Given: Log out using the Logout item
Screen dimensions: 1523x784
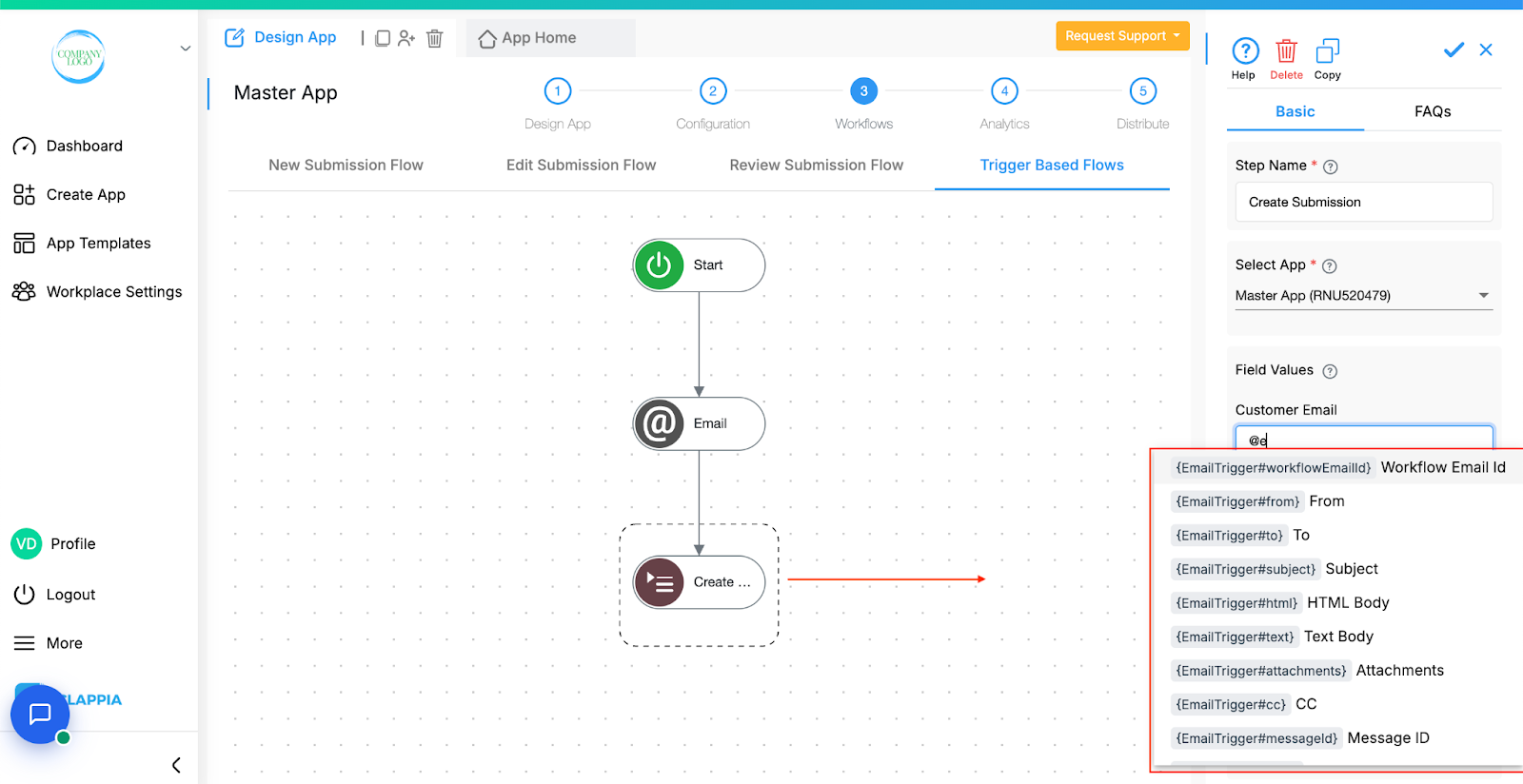Looking at the screenshot, I should click(x=54, y=595).
